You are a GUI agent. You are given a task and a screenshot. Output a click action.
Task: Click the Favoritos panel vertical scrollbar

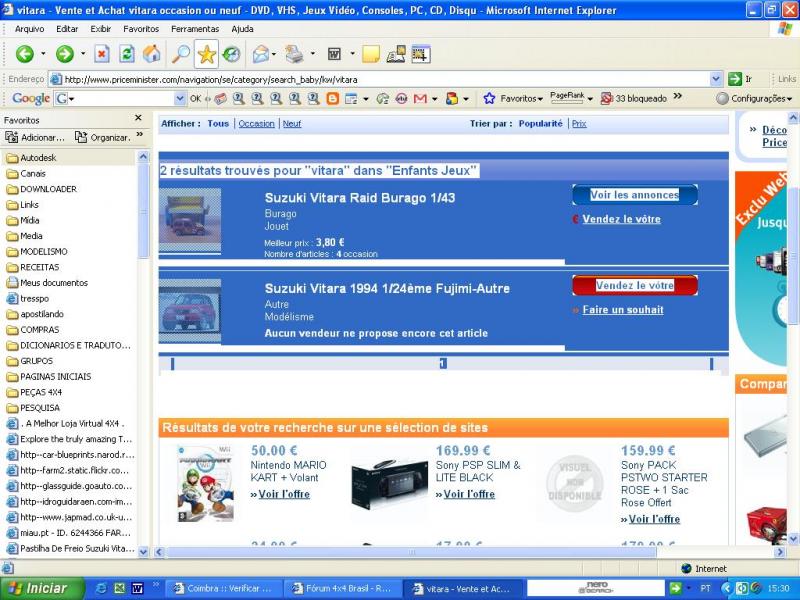[x=143, y=354]
